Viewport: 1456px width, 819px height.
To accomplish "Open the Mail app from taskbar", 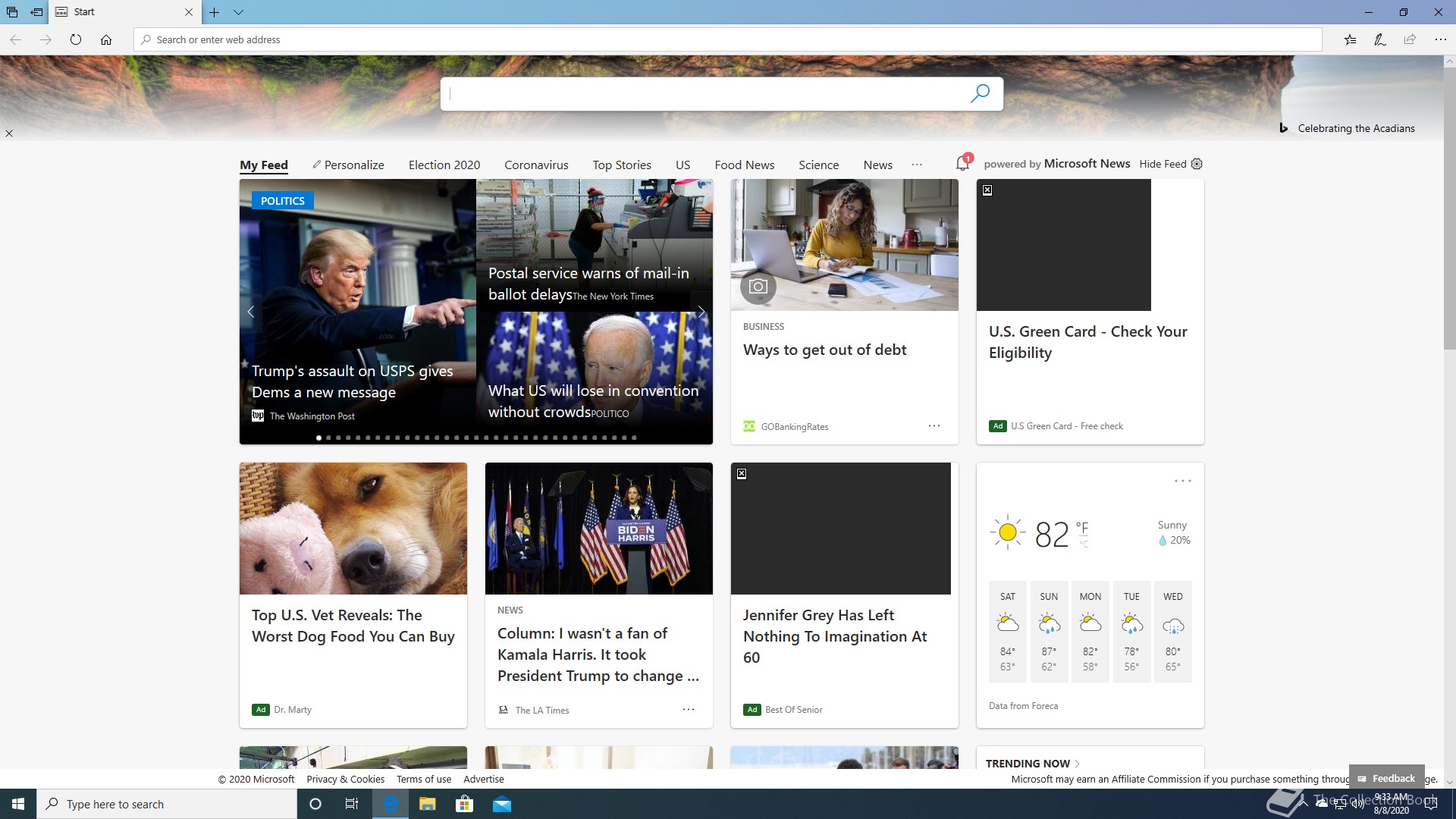I will tap(501, 804).
